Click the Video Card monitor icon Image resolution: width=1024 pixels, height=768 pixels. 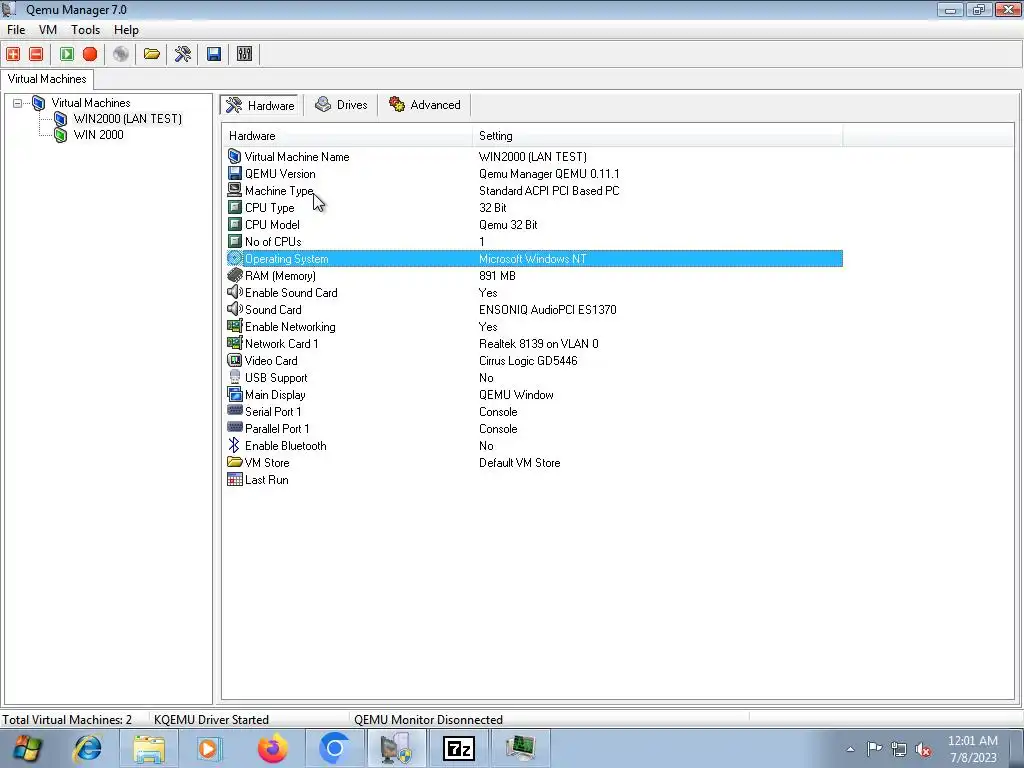click(234, 360)
